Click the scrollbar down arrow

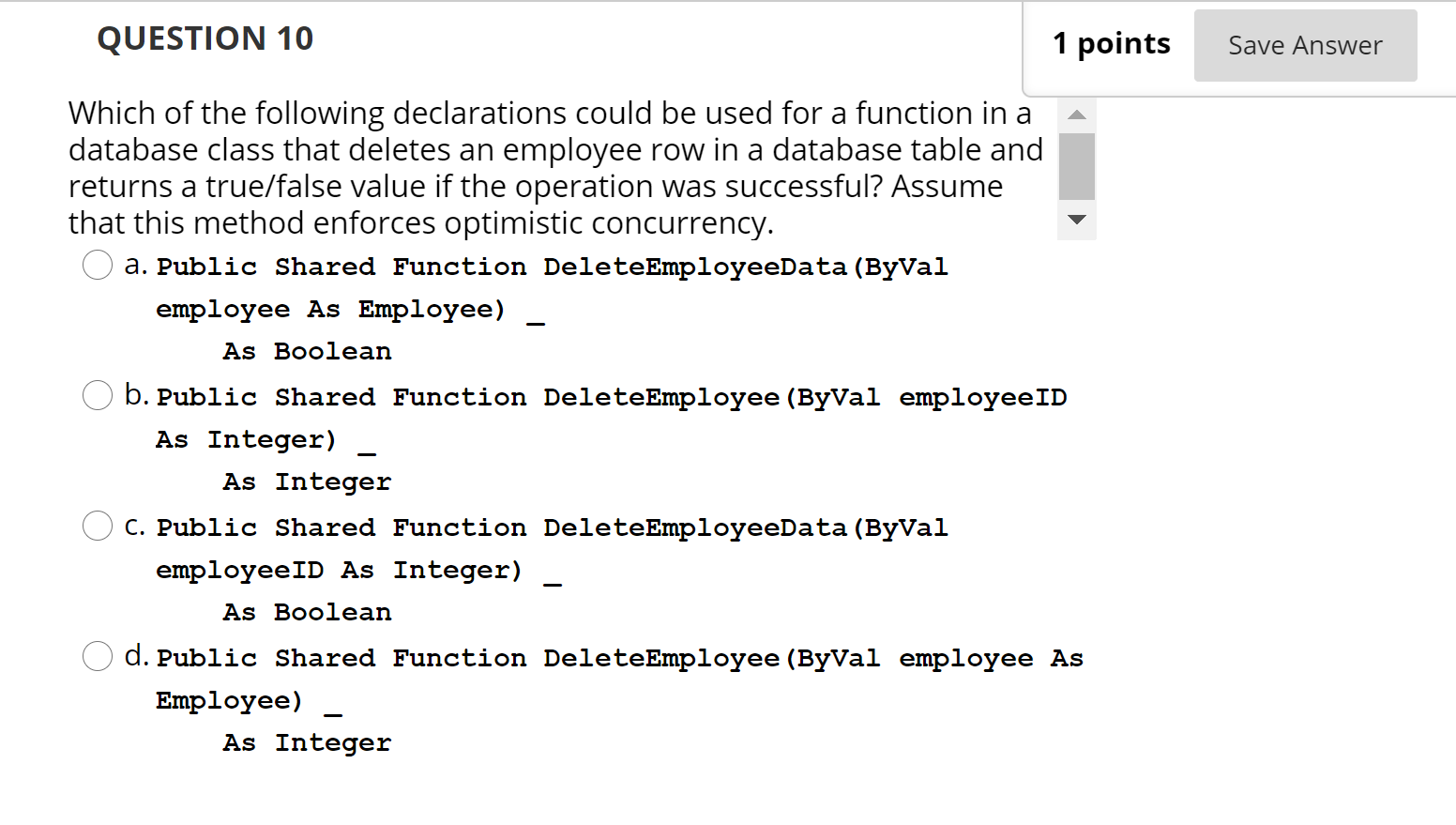1076,221
